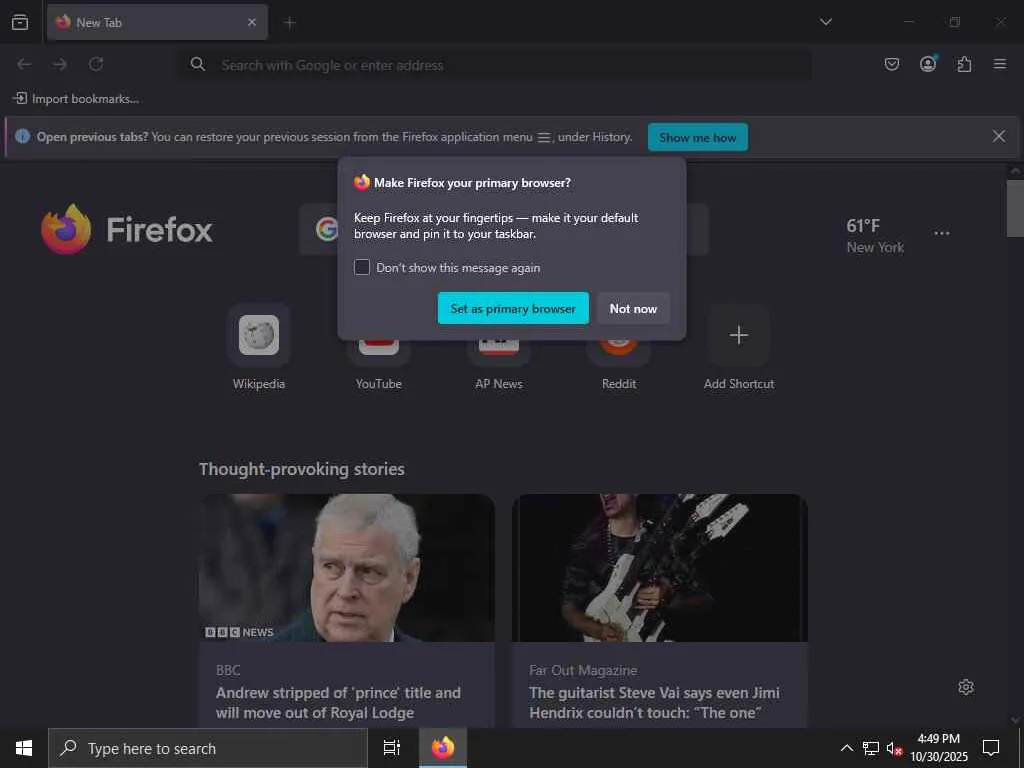1024x768 pixels.
Task: Expand the list all tabs chevron
Action: pos(826,22)
